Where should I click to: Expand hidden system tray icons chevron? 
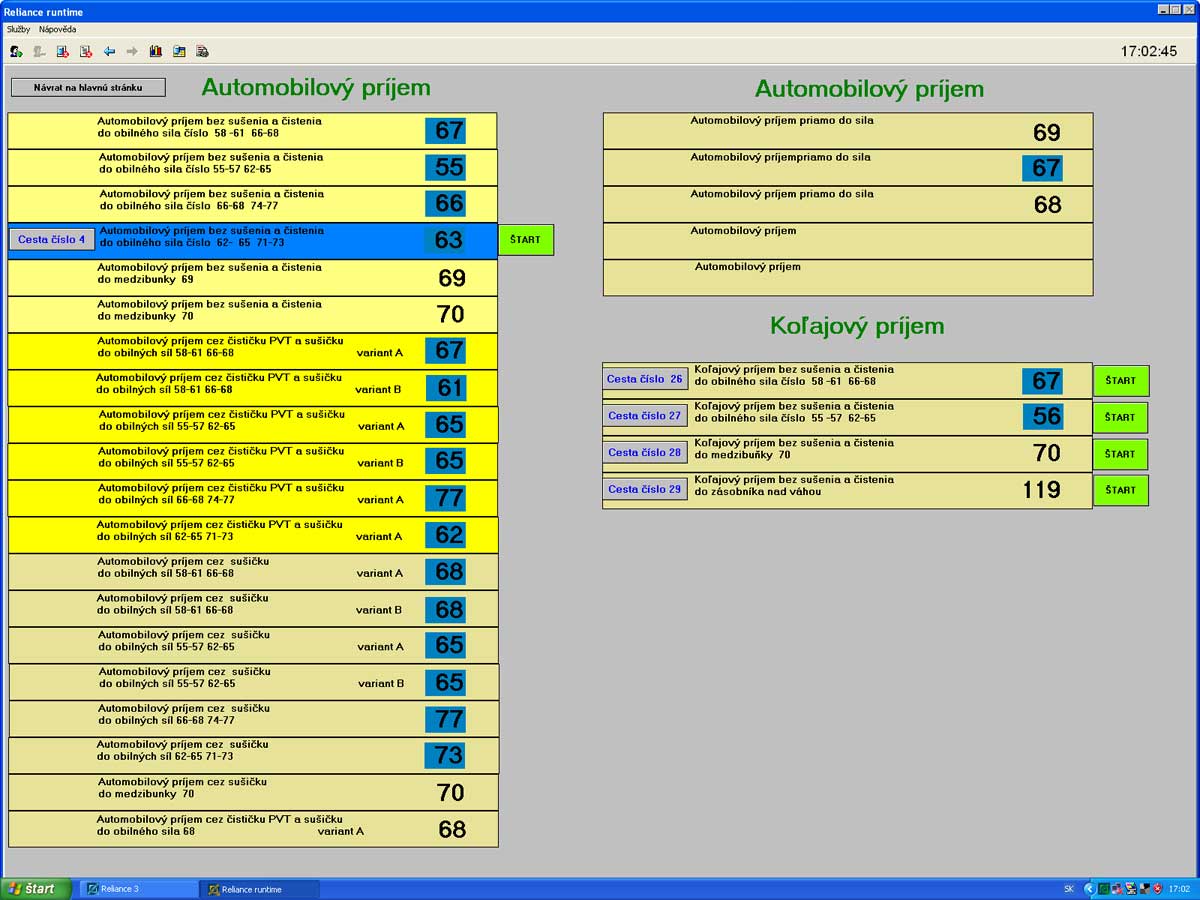(1089, 888)
